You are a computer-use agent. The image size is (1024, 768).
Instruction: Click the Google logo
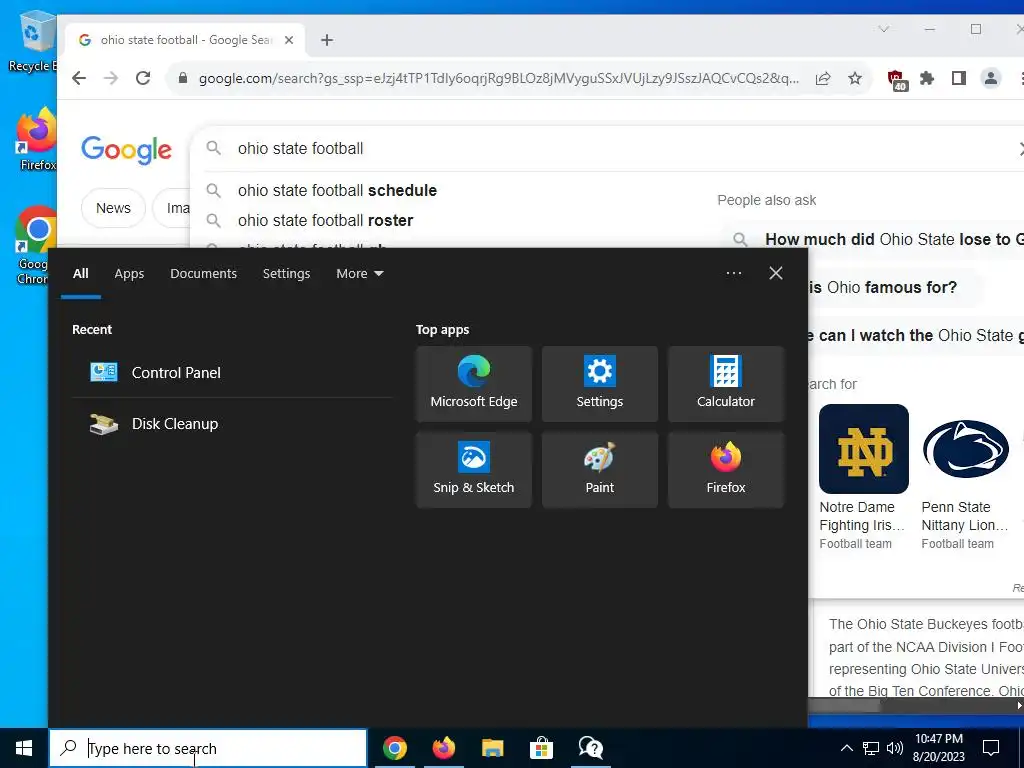click(x=126, y=150)
